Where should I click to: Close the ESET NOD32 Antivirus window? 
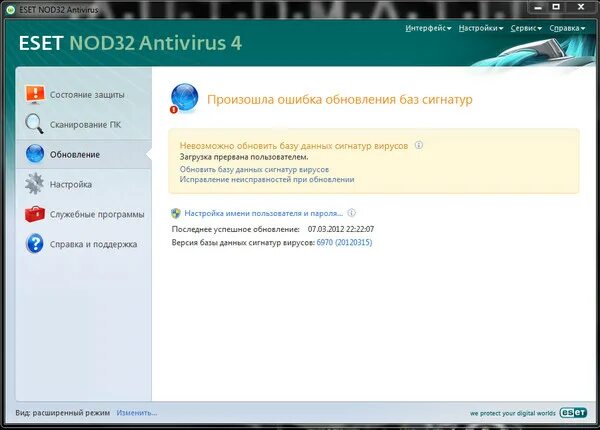581,7
